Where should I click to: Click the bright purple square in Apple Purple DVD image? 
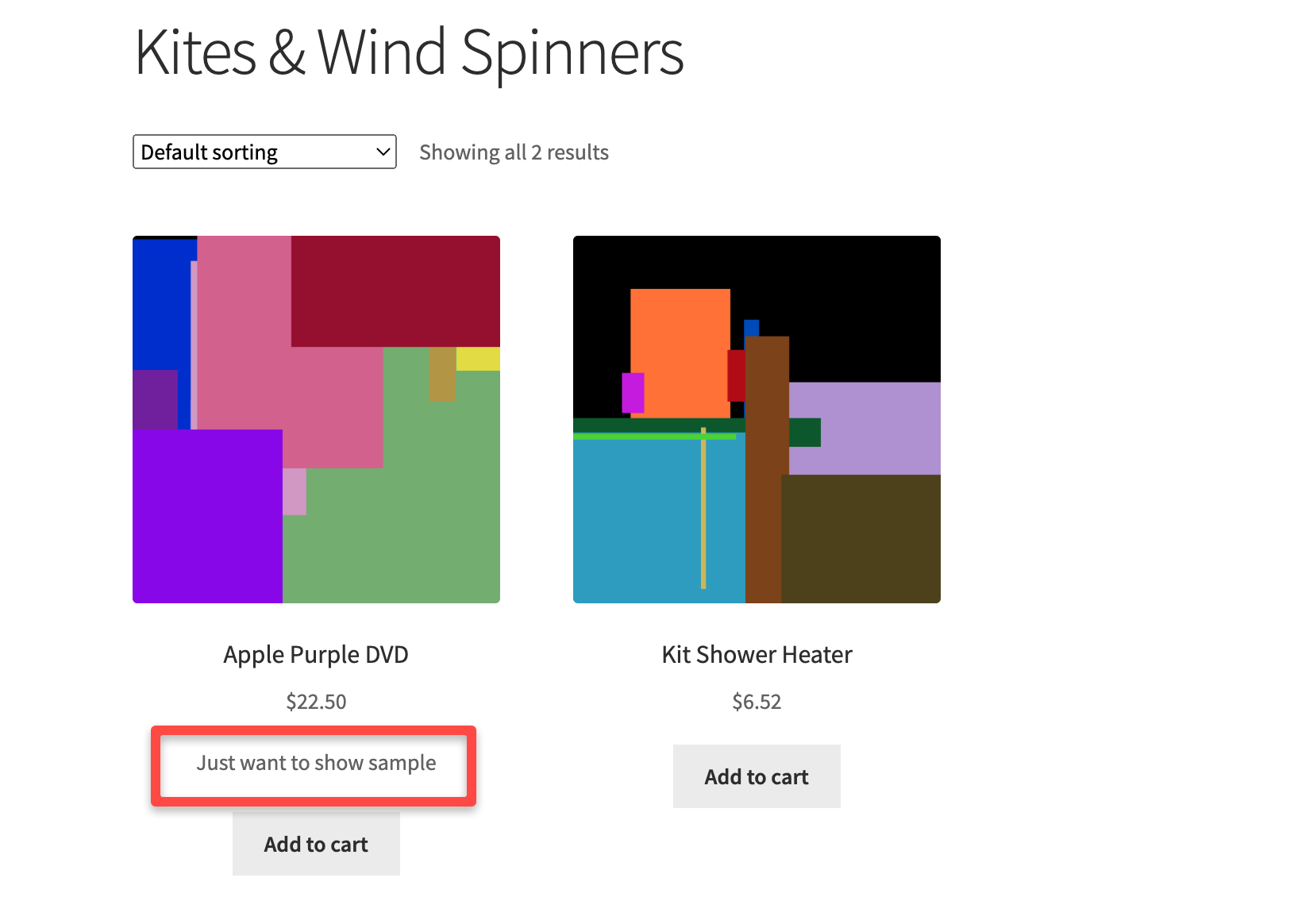207,516
